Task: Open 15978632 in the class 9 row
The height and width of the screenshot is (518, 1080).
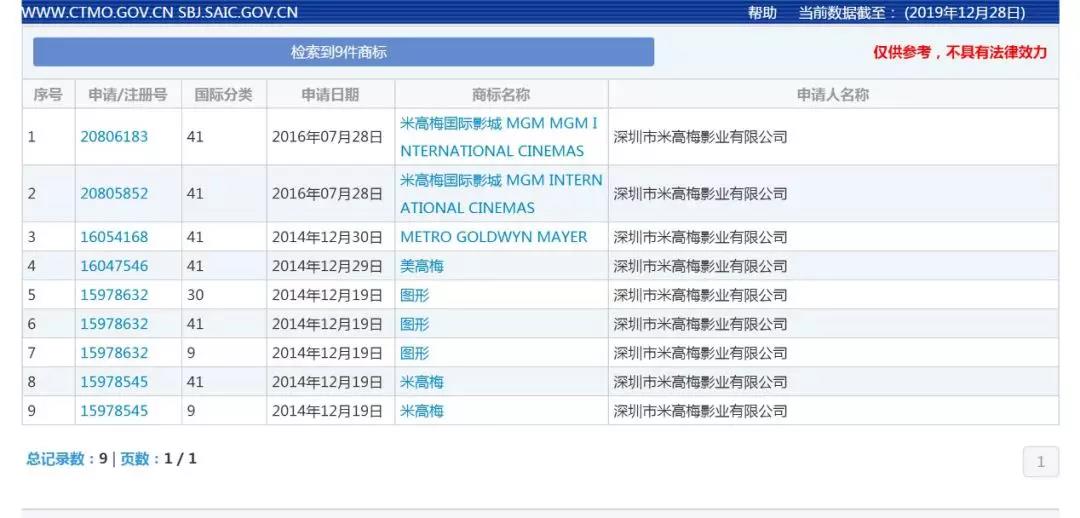Action: 114,353
